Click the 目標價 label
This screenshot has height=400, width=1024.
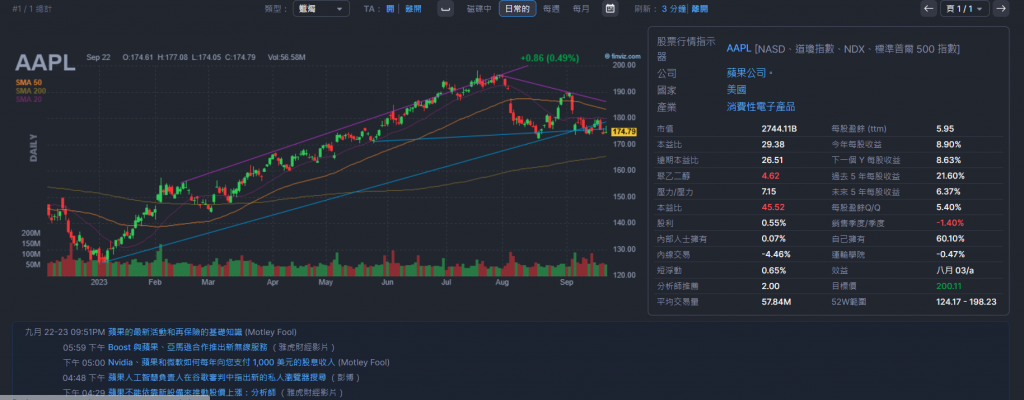[844, 286]
